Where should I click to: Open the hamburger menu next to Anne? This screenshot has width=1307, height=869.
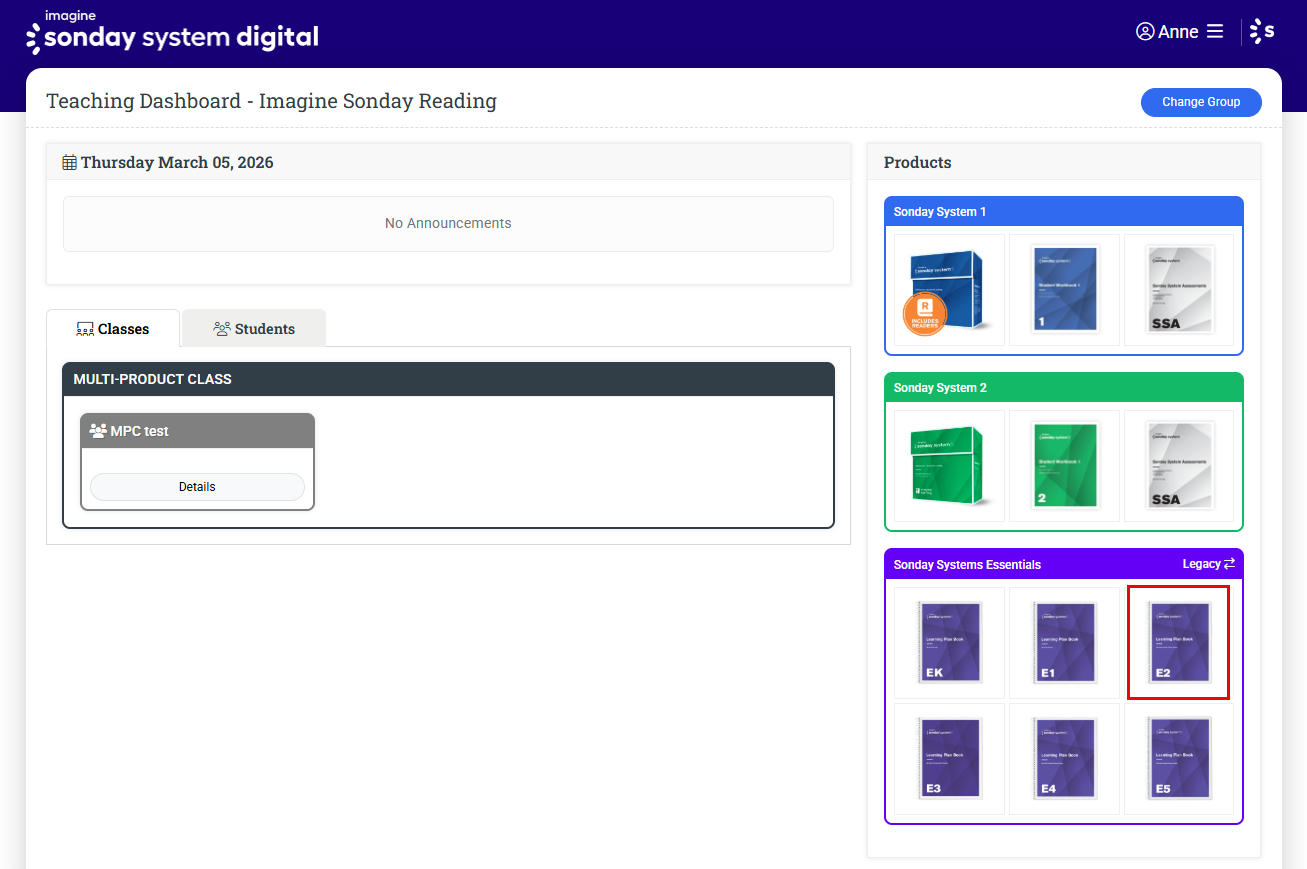1215,32
